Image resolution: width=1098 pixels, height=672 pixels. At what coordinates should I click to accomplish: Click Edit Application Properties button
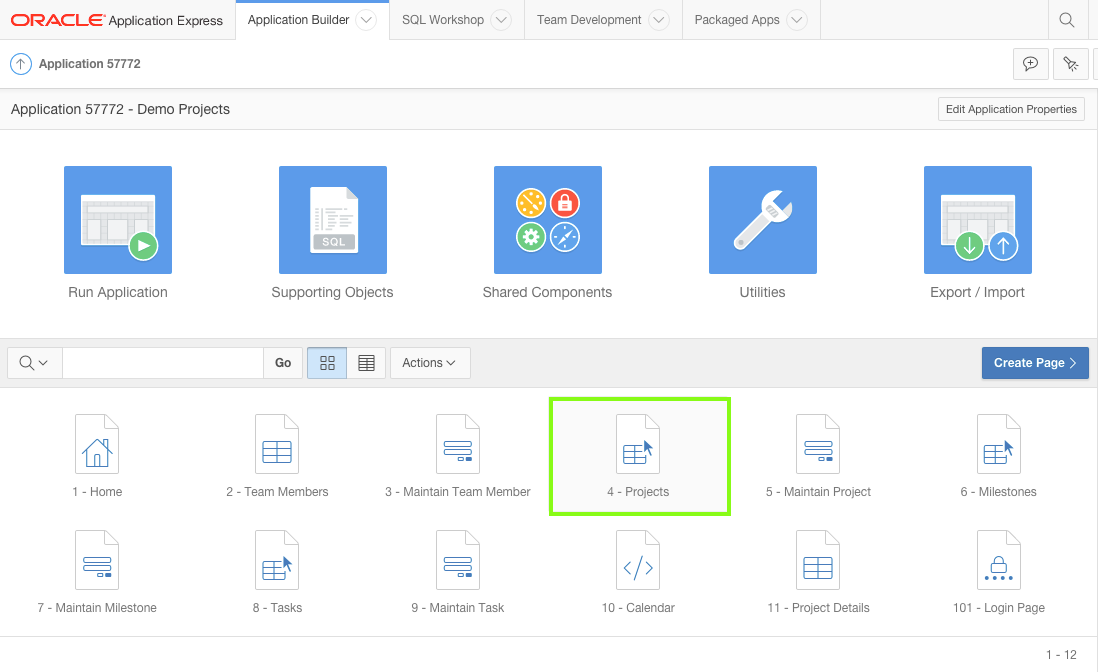coord(1011,109)
